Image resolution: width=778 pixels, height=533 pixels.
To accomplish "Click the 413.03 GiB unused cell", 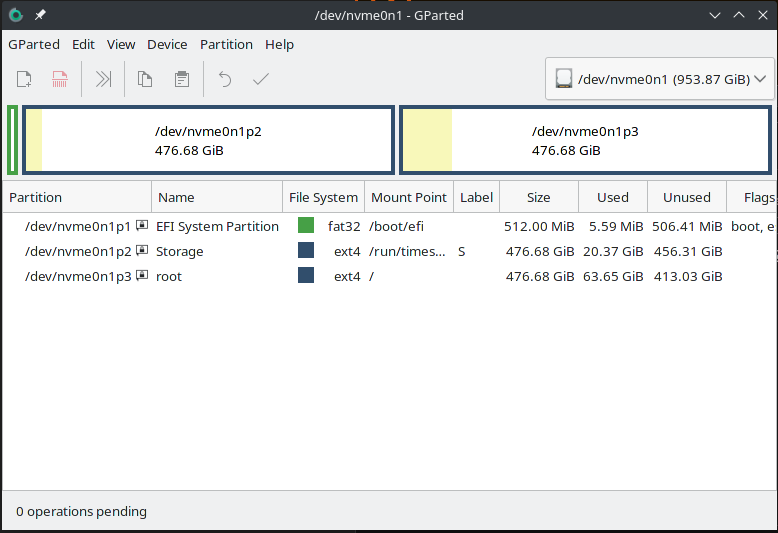I will (688, 276).
